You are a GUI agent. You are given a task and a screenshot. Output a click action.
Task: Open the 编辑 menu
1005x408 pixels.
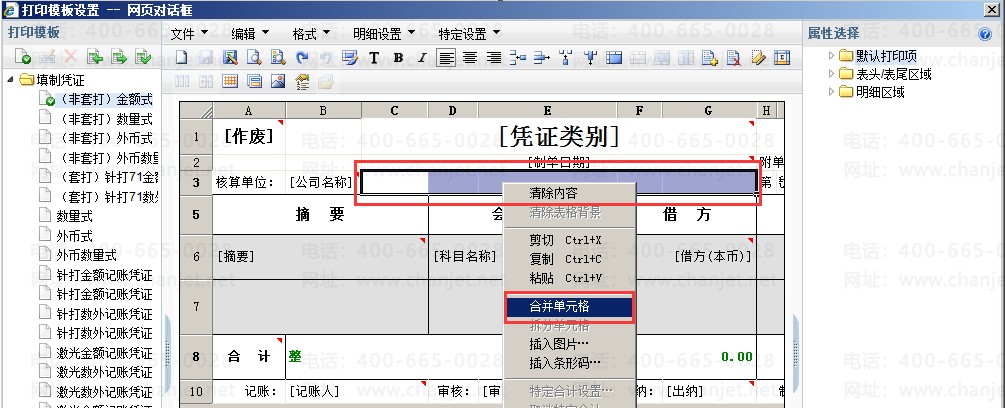pyautogui.click(x=251, y=33)
